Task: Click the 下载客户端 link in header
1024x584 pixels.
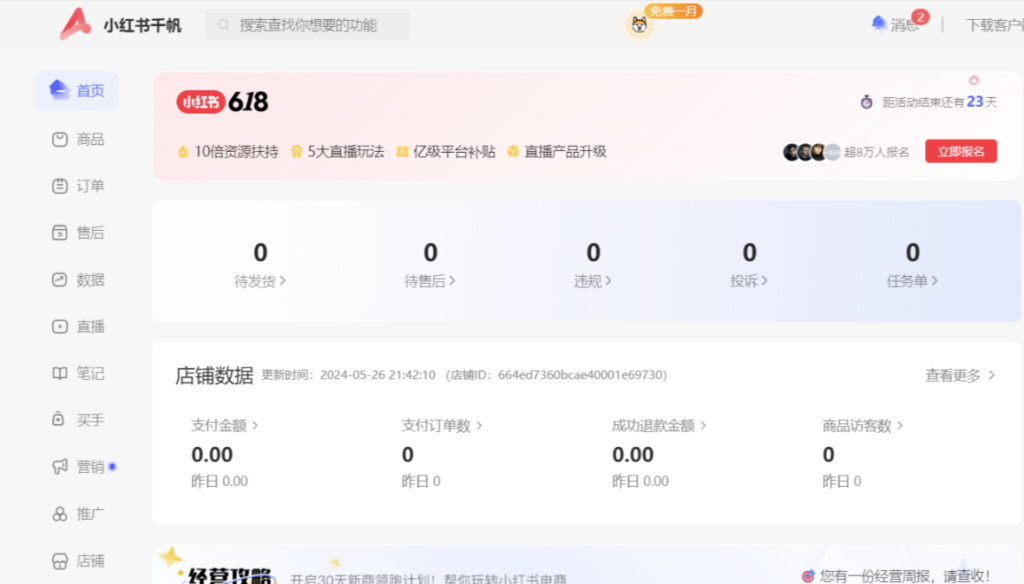Action: point(995,25)
